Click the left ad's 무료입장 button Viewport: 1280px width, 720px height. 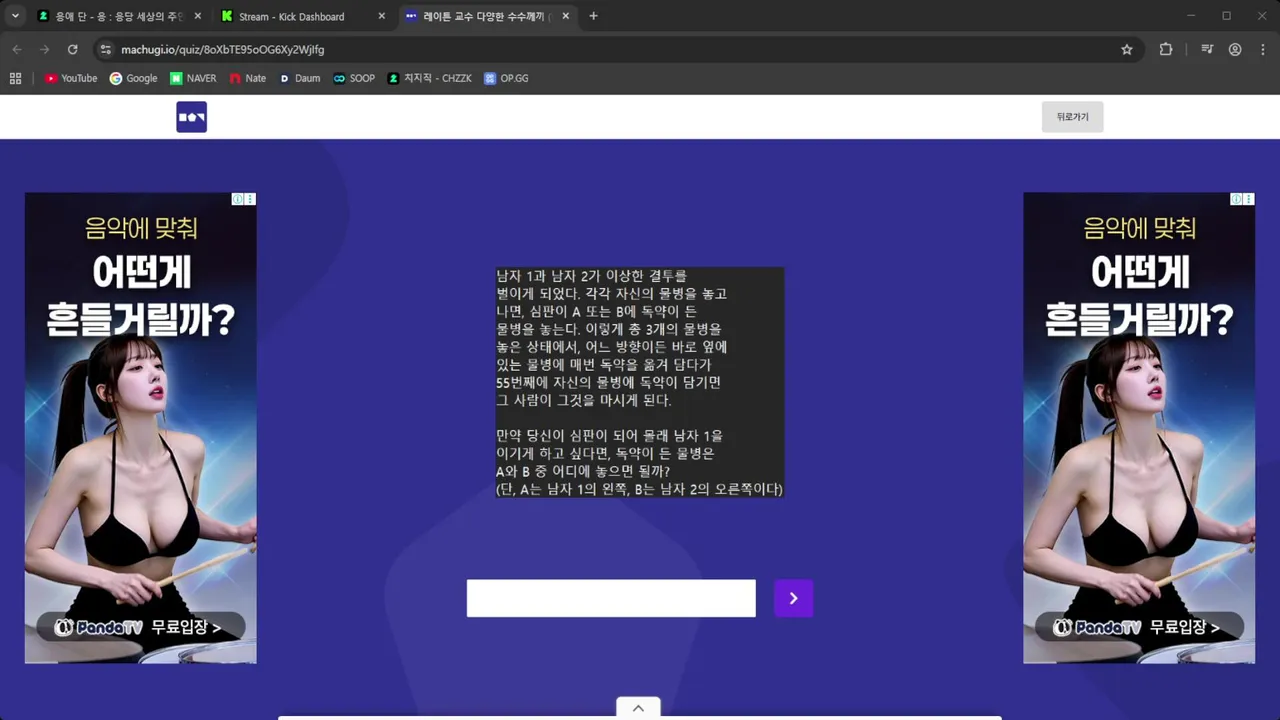(x=141, y=627)
